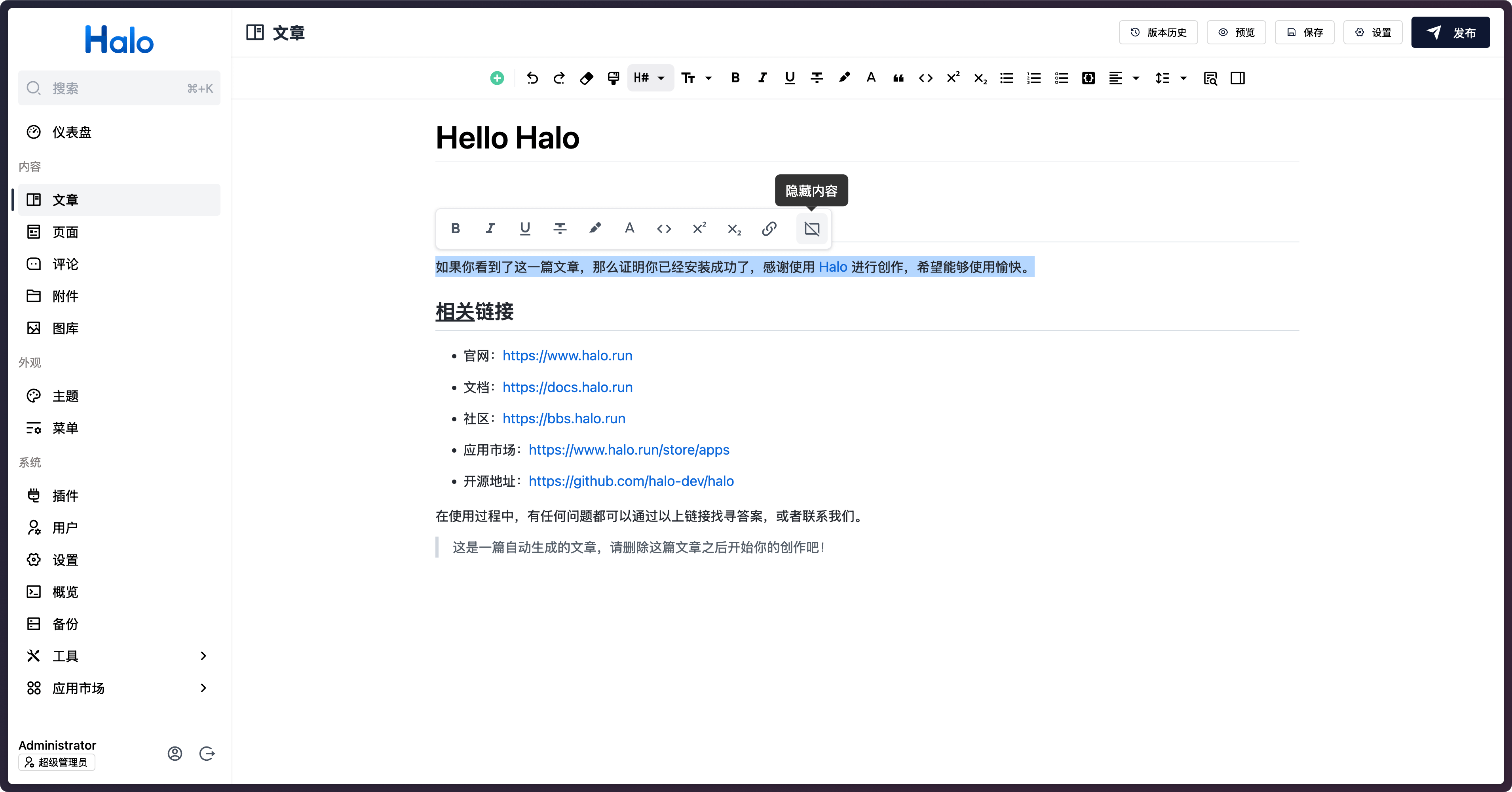Focus the 搜索 search field
Screen dimensions: 1512x792
pyautogui.click(x=119, y=88)
